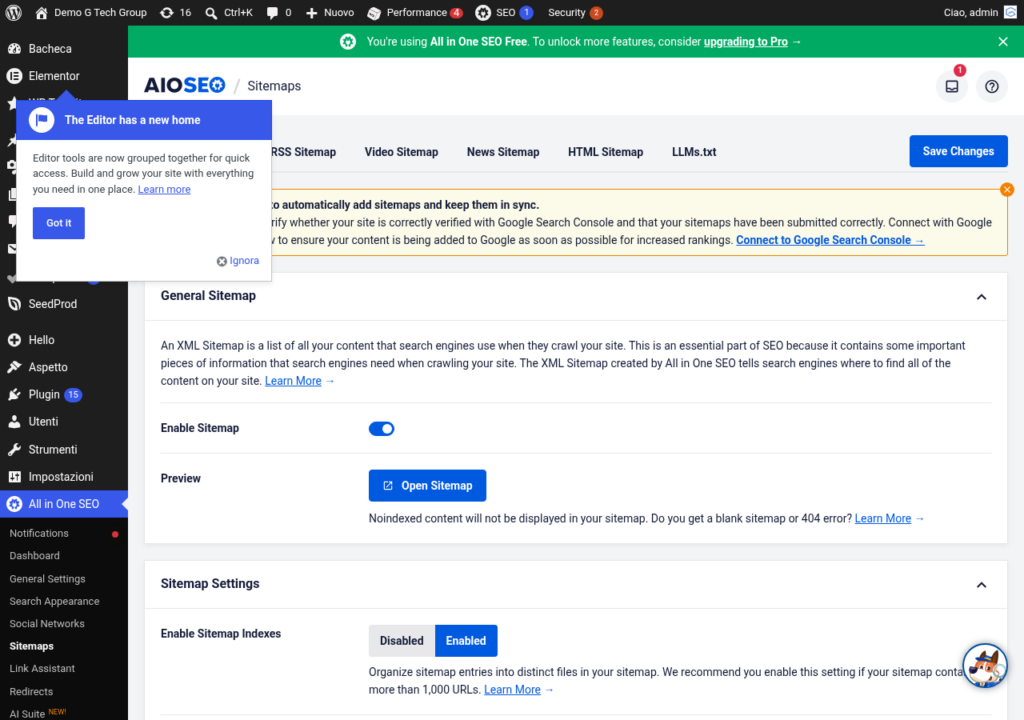Switch to the Video Sitemap tab
This screenshot has height=720, width=1024.
pyautogui.click(x=401, y=152)
